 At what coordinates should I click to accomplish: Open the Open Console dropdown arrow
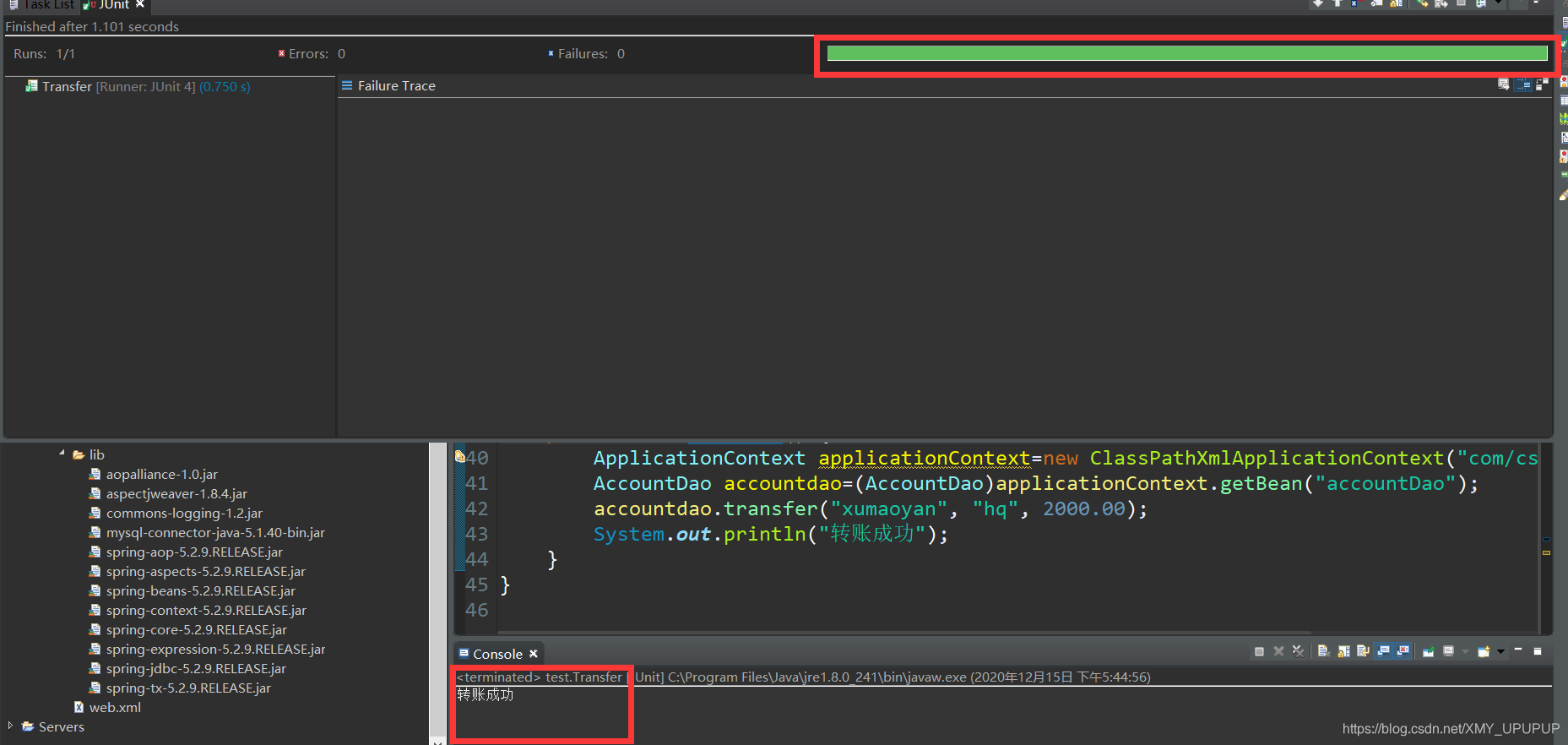click(1500, 651)
